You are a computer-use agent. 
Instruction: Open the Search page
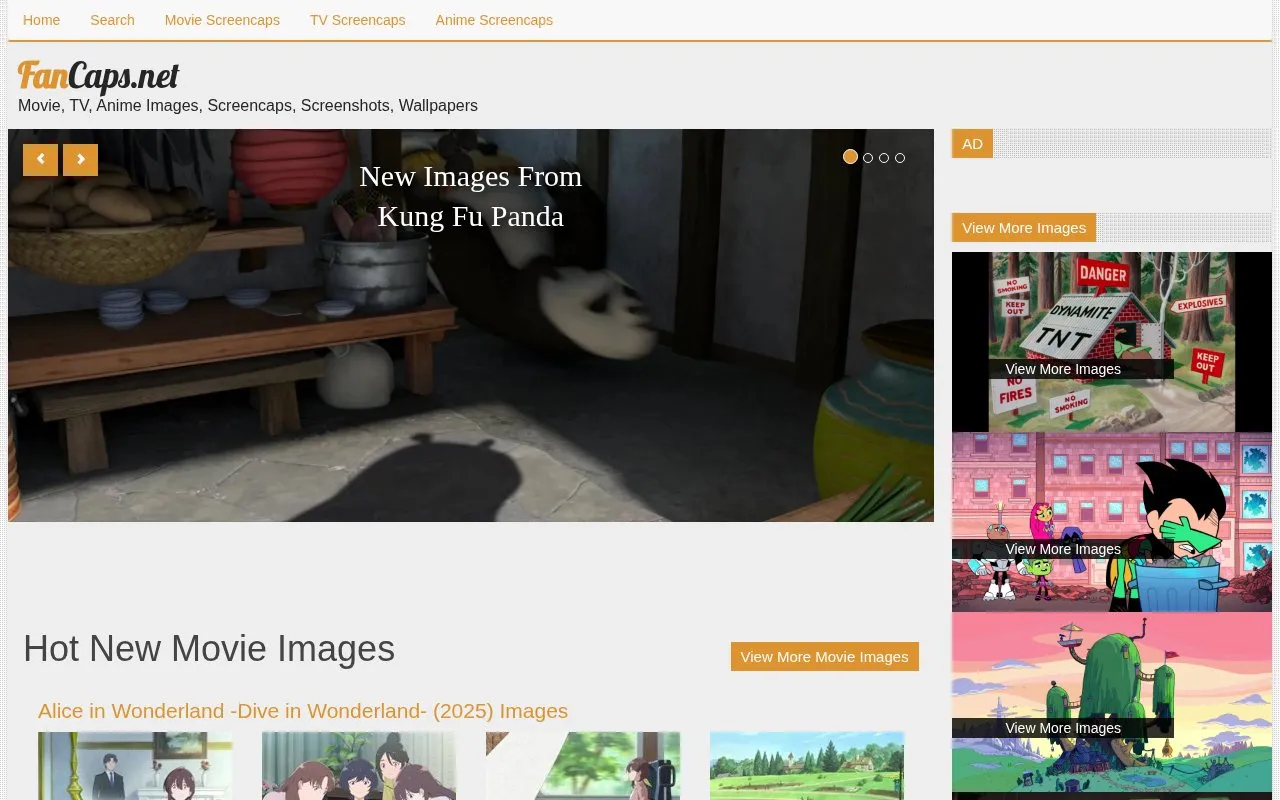click(112, 20)
